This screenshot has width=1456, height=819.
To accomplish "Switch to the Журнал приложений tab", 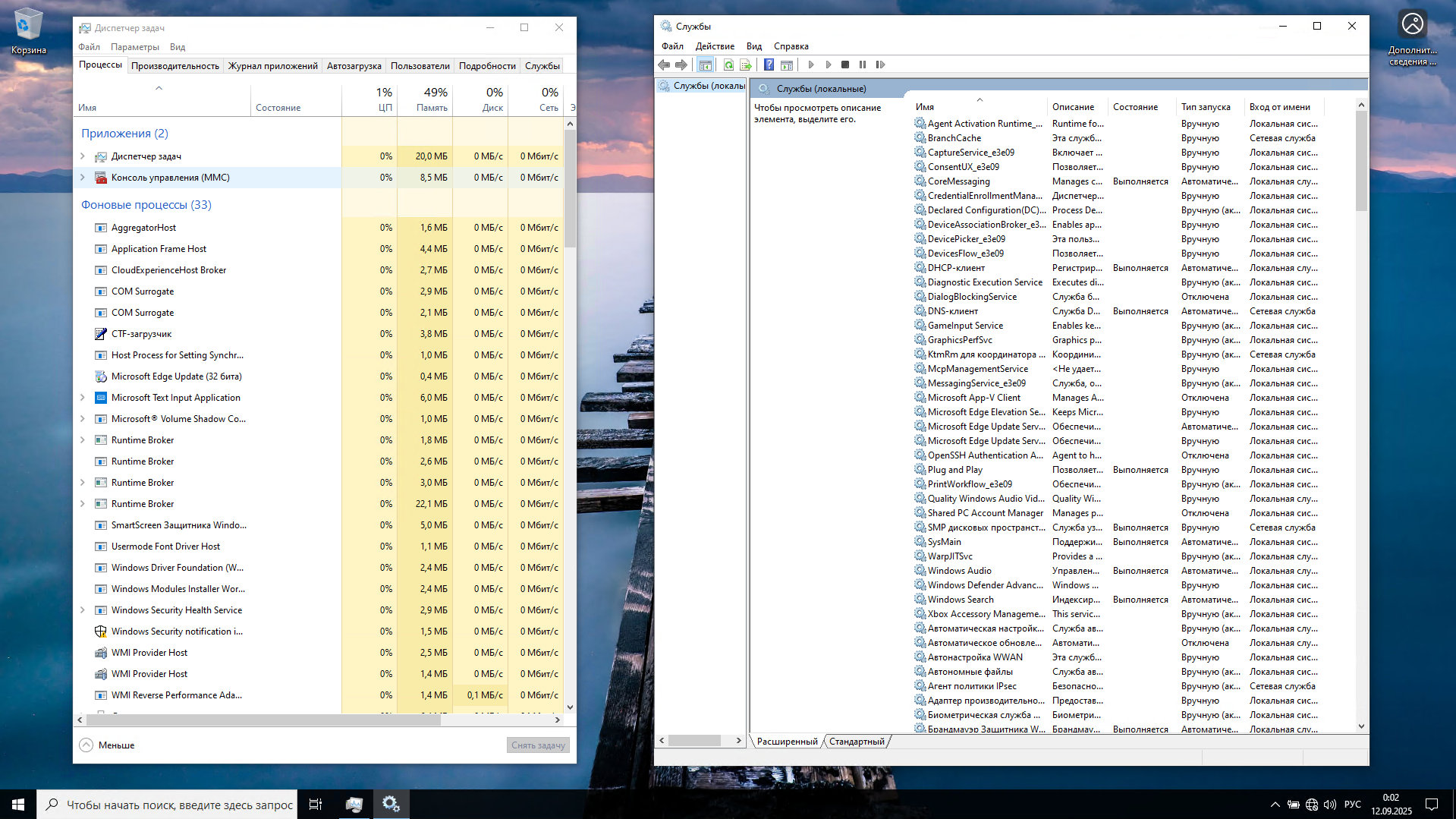I will [x=273, y=66].
